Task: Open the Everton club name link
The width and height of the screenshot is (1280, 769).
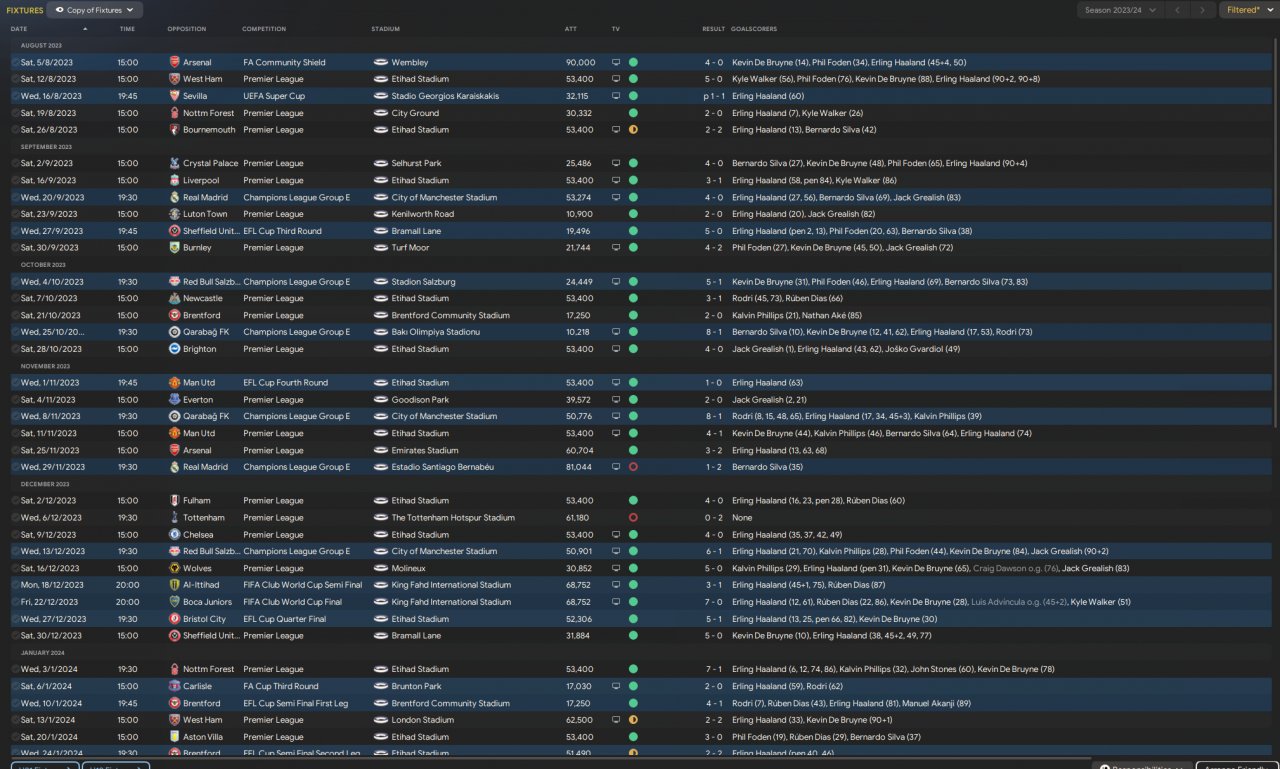Action: click(199, 400)
